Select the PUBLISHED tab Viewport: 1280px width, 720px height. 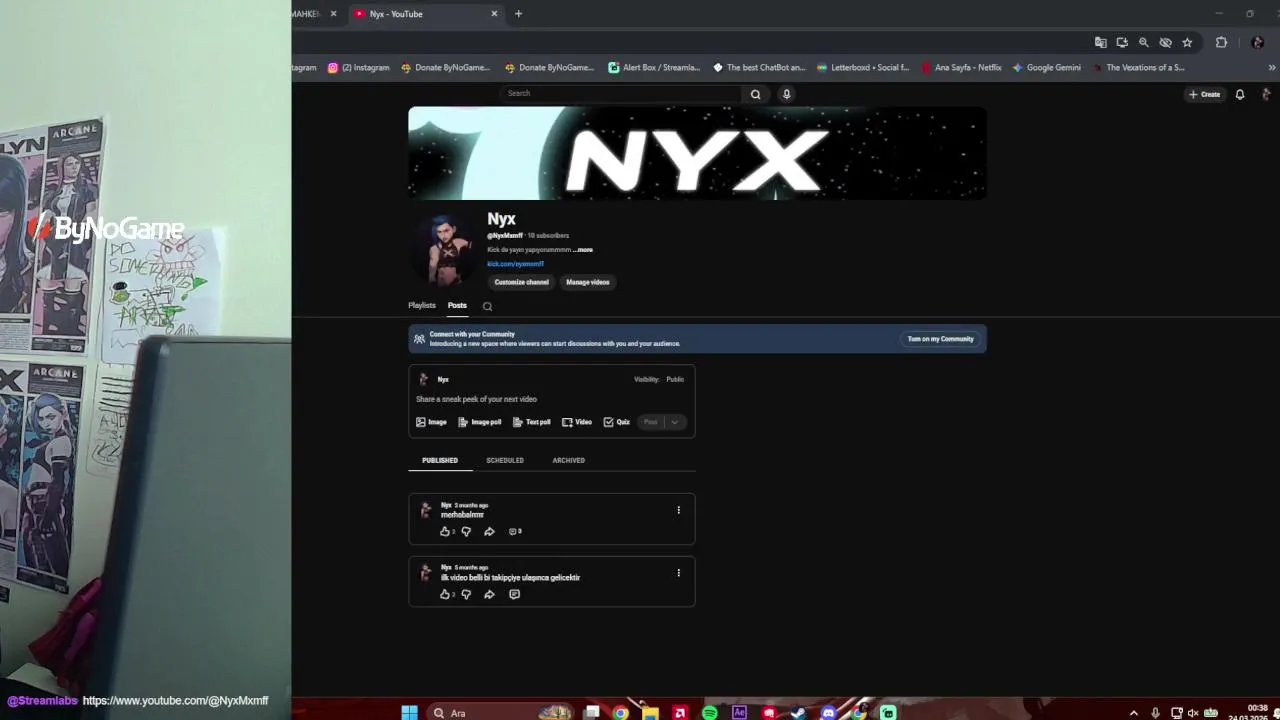[x=440, y=460]
